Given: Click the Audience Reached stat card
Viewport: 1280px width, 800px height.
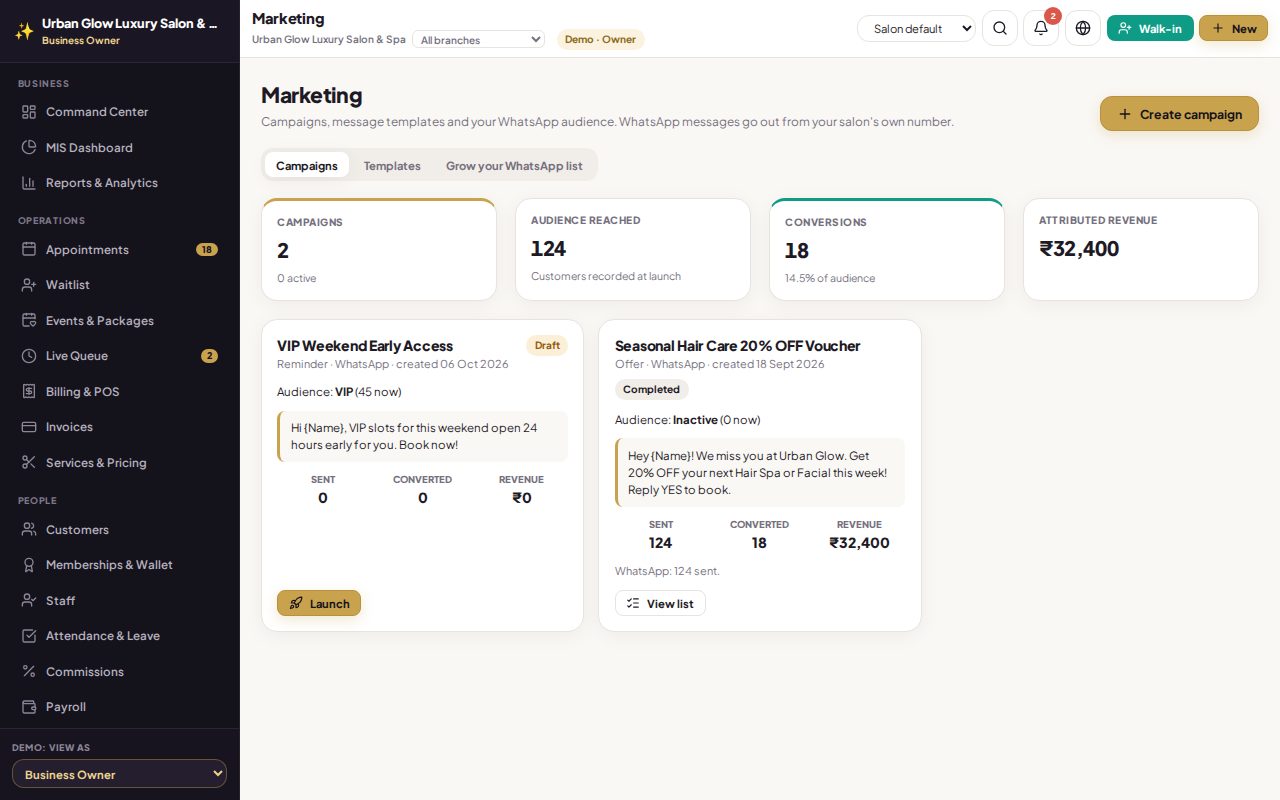Looking at the screenshot, I should (x=633, y=249).
